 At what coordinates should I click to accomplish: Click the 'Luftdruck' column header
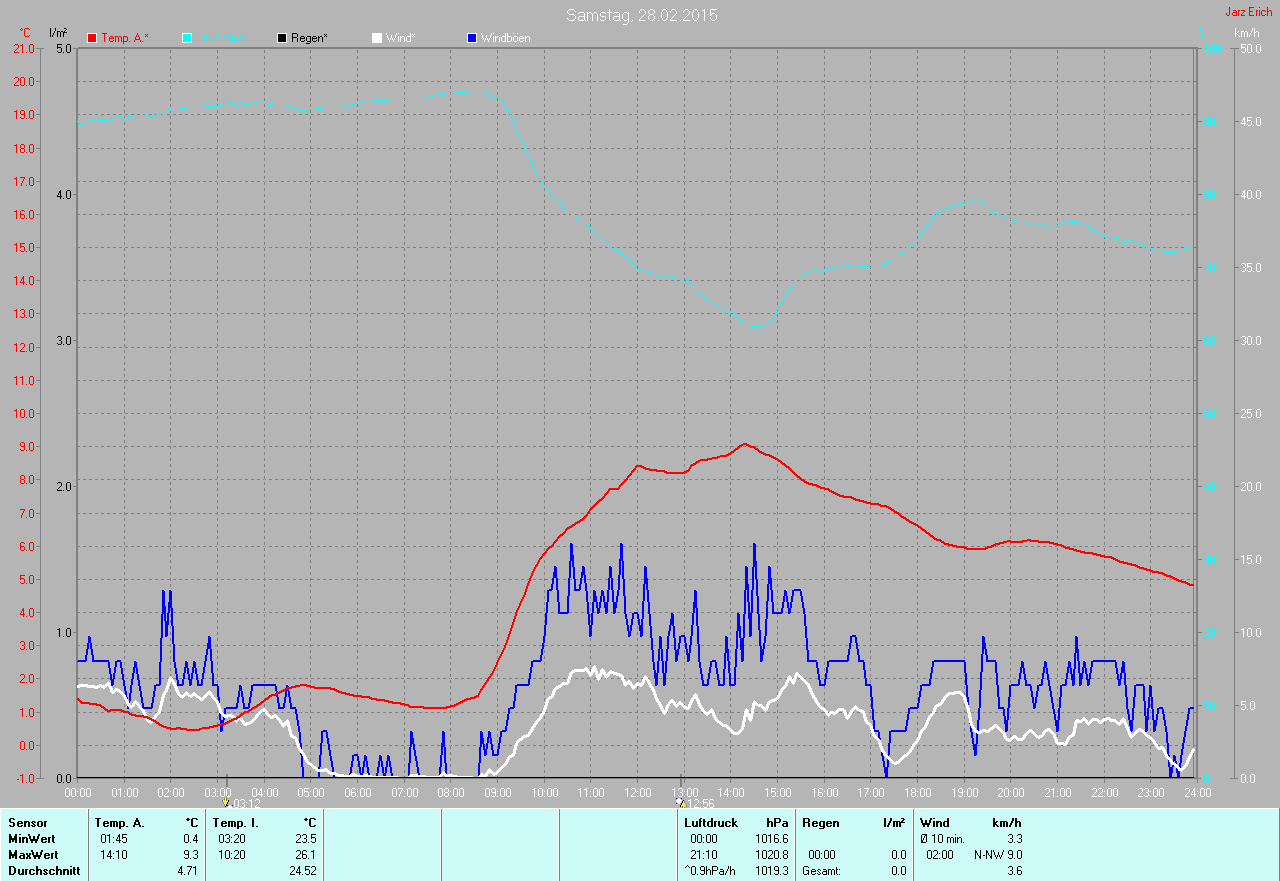pos(711,823)
